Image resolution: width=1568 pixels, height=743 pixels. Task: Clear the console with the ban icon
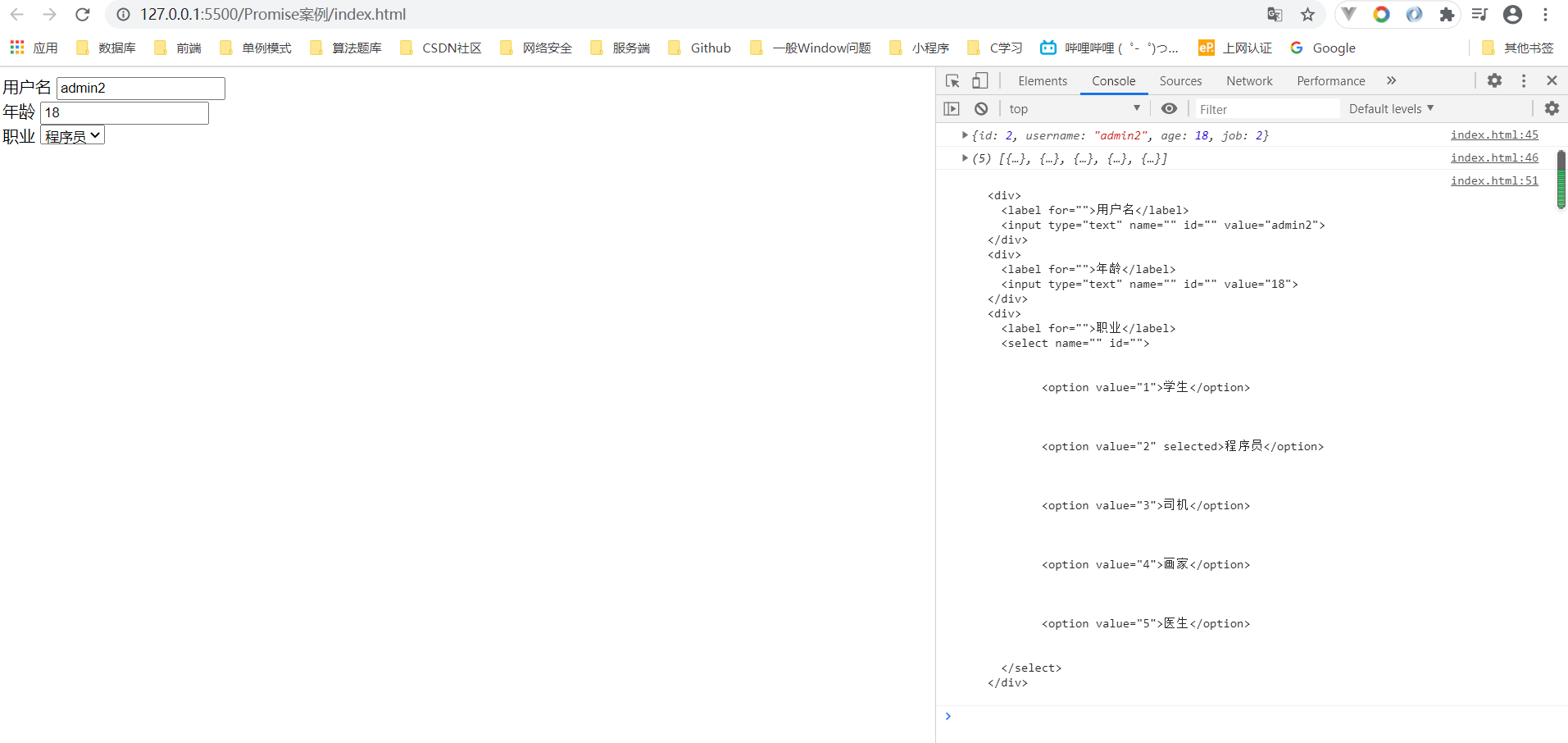click(x=981, y=109)
